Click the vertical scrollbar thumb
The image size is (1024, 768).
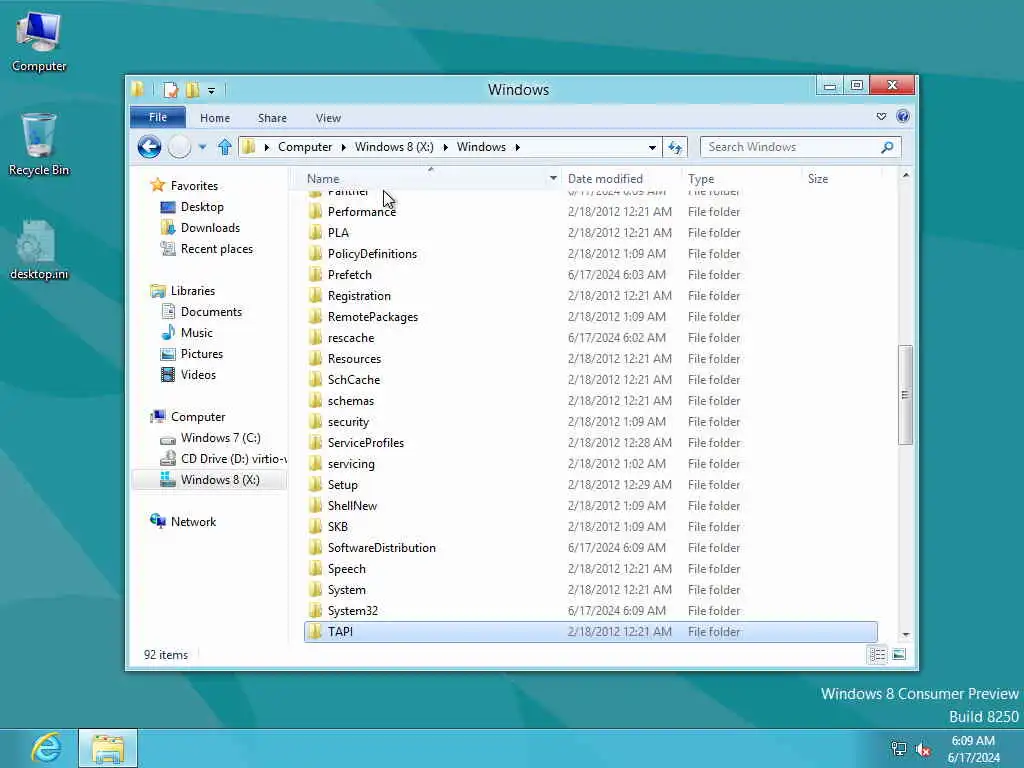click(x=905, y=394)
